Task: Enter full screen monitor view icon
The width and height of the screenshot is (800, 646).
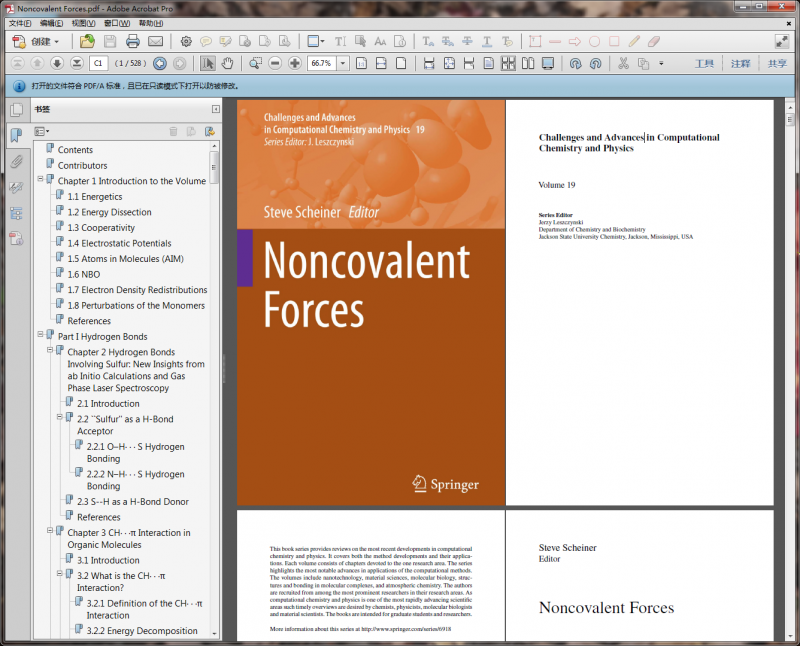Action: (x=548, y=63)
